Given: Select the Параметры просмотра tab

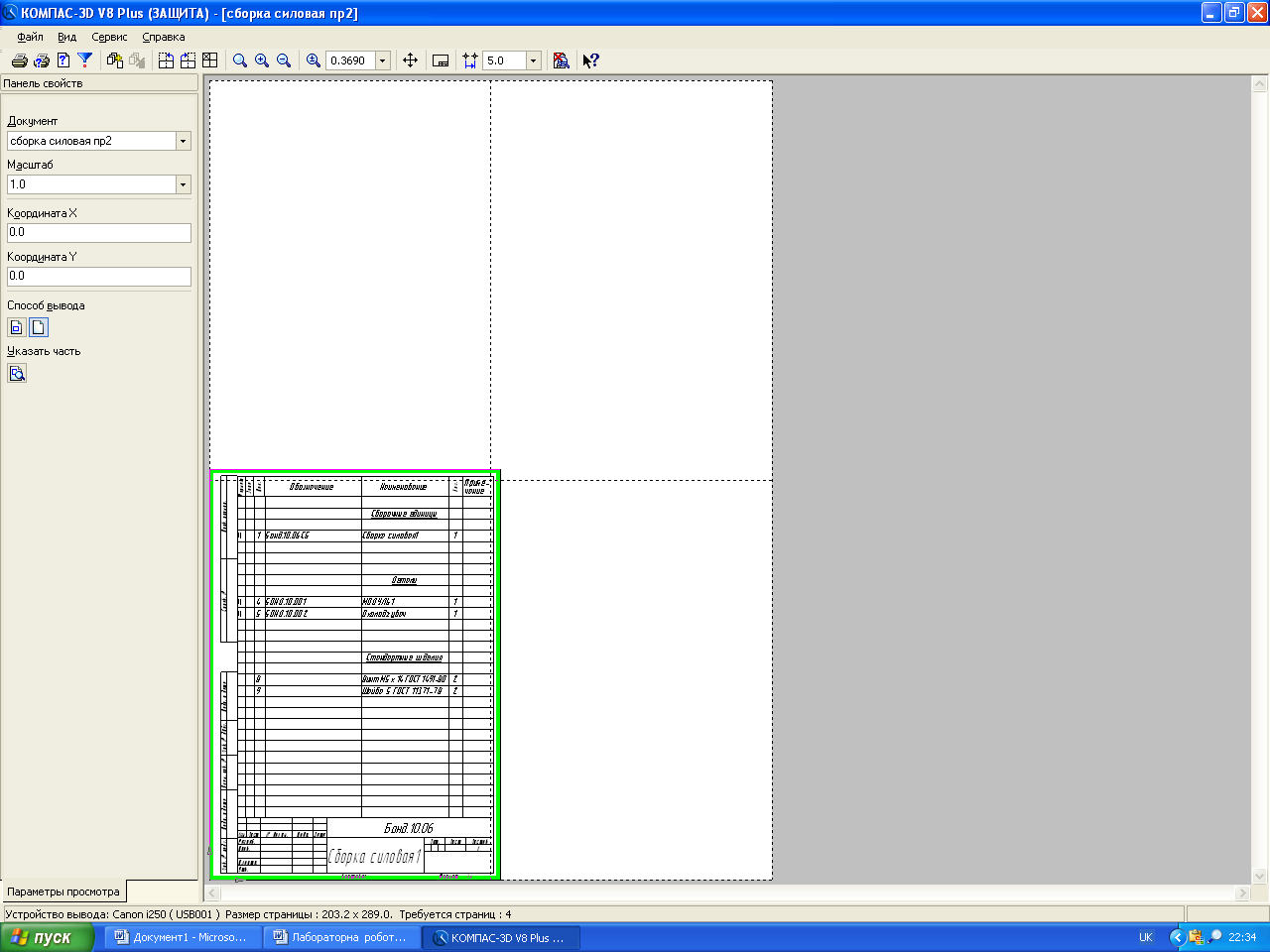Looking at the screenshot, I should (x=63, y=892).
